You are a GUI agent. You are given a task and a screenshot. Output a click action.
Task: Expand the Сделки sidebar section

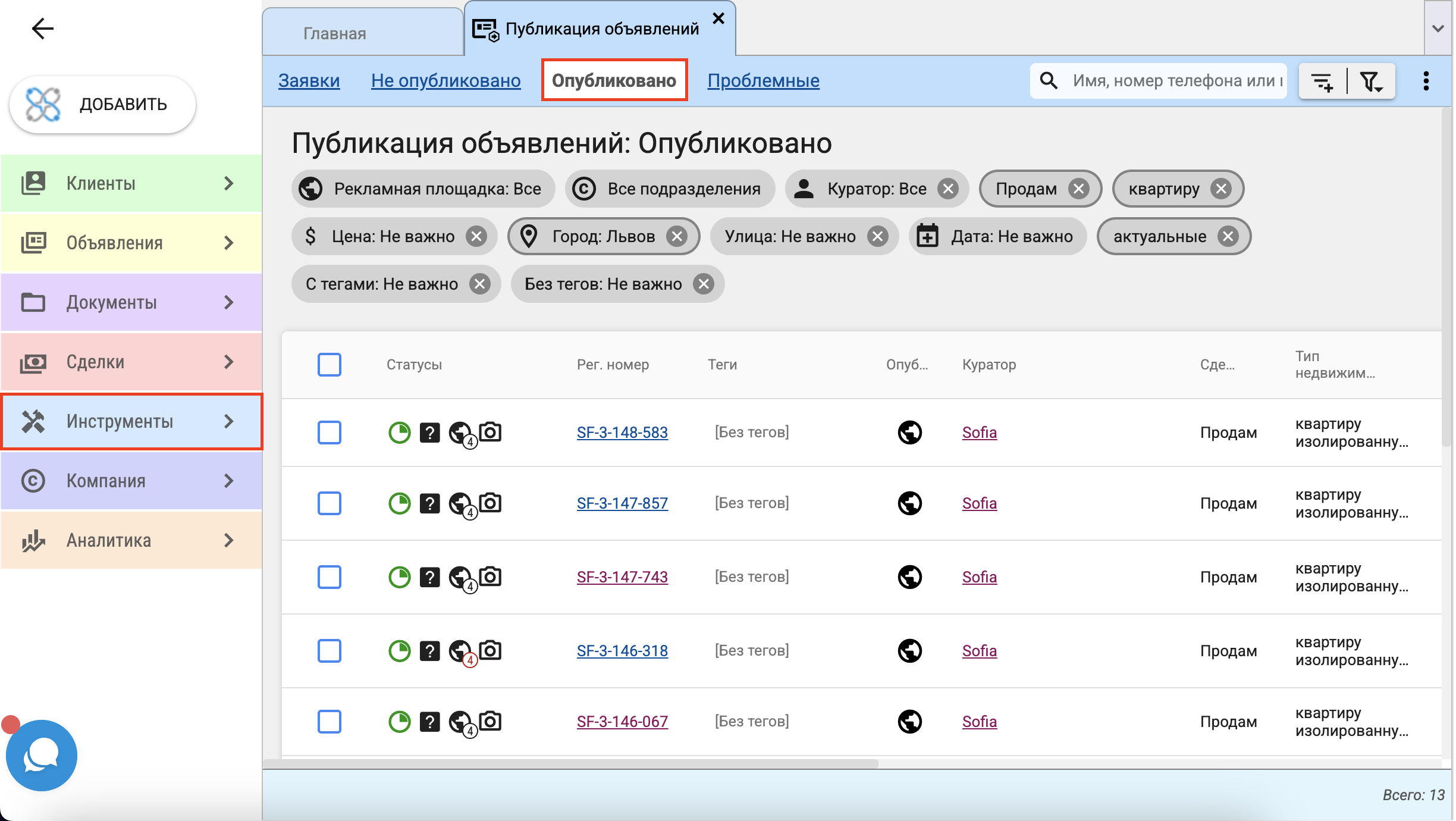(131, 362)
